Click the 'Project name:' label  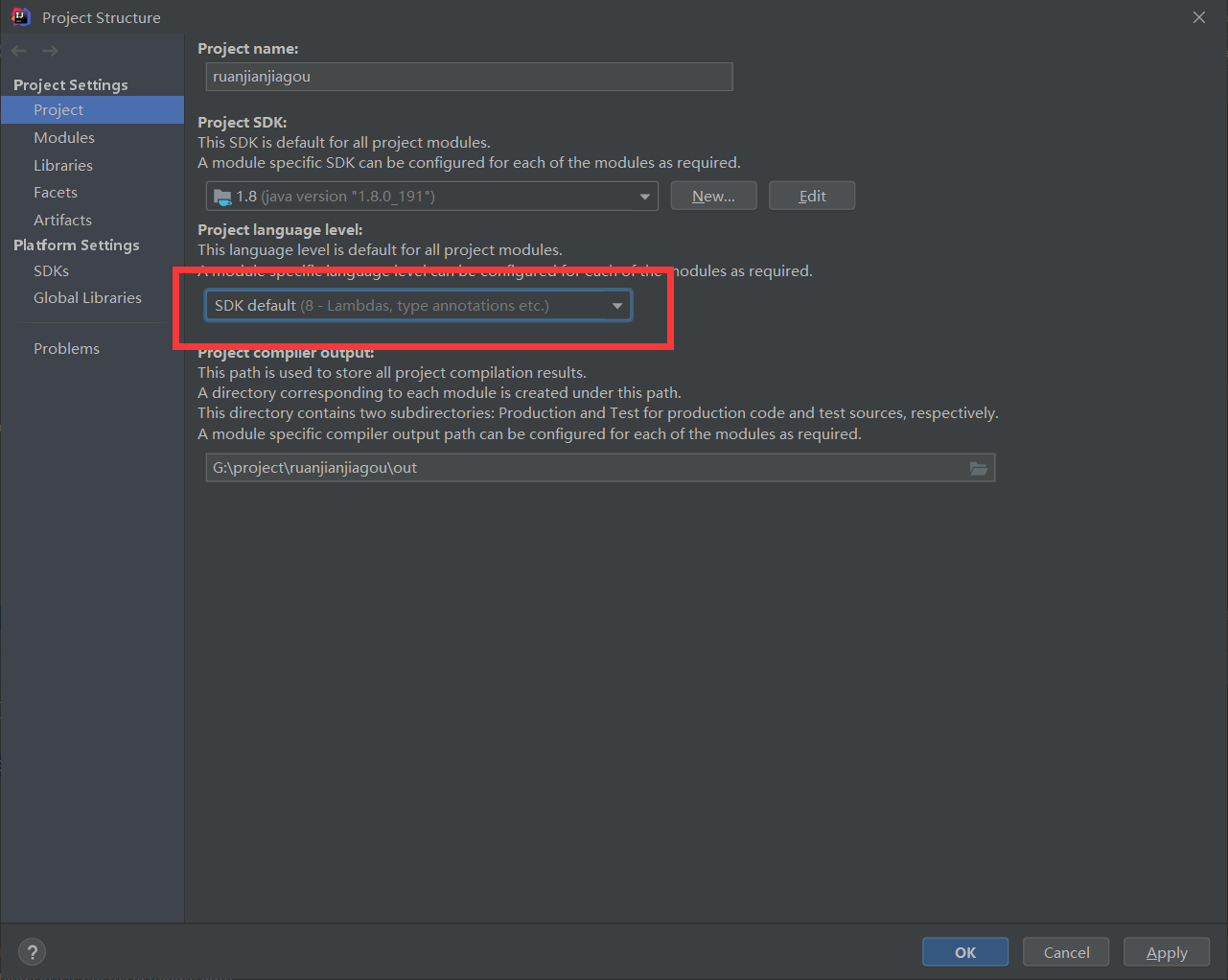click(x=248, y=49)
